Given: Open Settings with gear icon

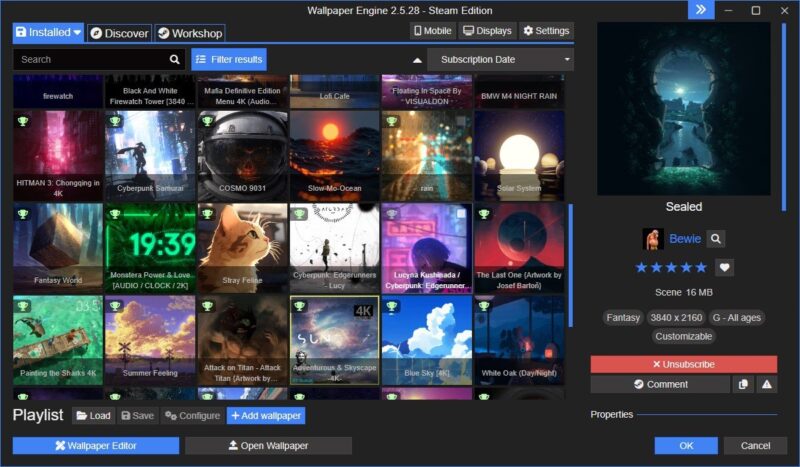Looking at the screenshot, I should tap(546, 31).
